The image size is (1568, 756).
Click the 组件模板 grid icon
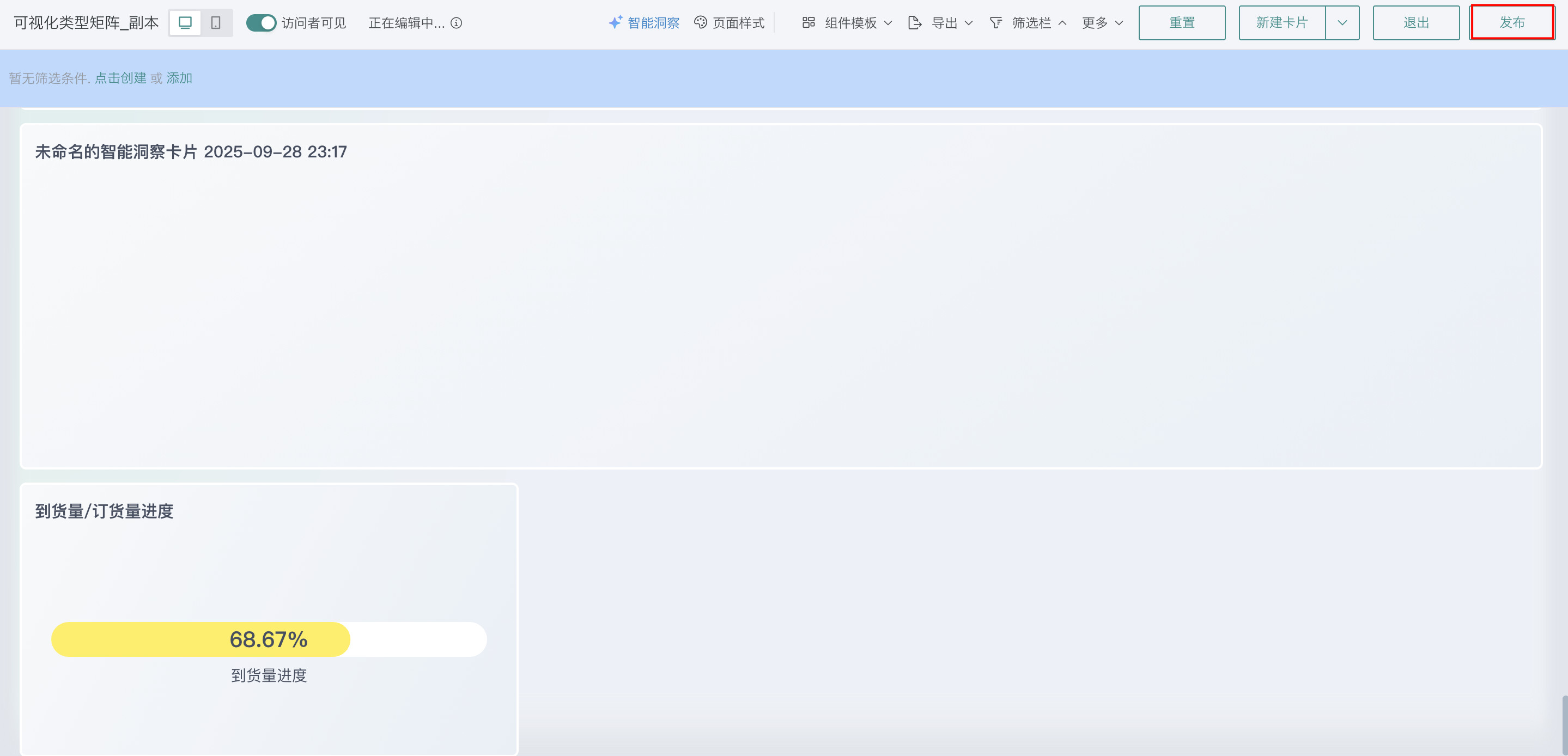[x=809, y=22]
